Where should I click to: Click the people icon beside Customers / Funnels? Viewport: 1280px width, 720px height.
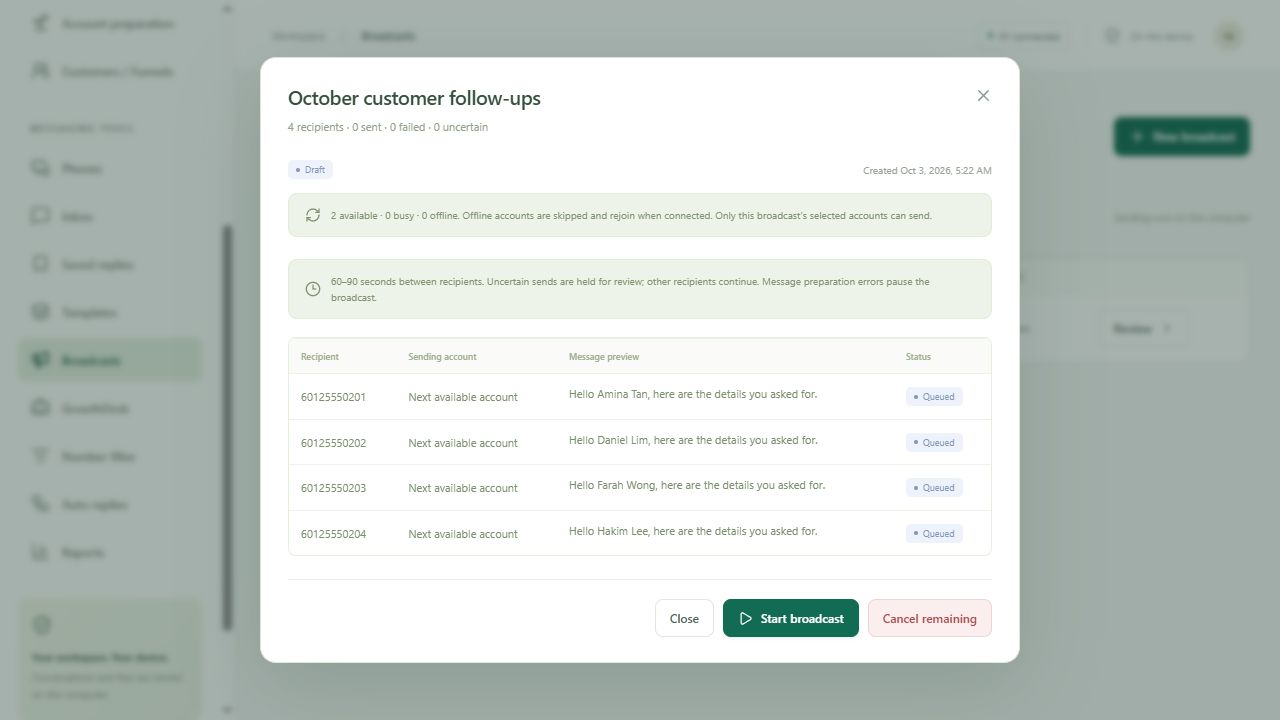pos(41,71)
